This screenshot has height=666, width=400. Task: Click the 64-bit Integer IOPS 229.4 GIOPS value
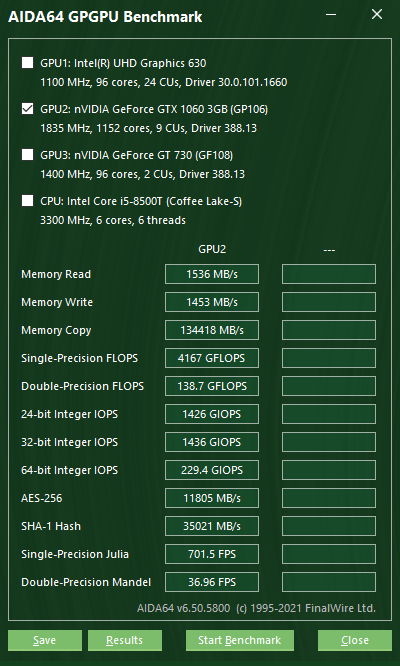pos(212,470)
